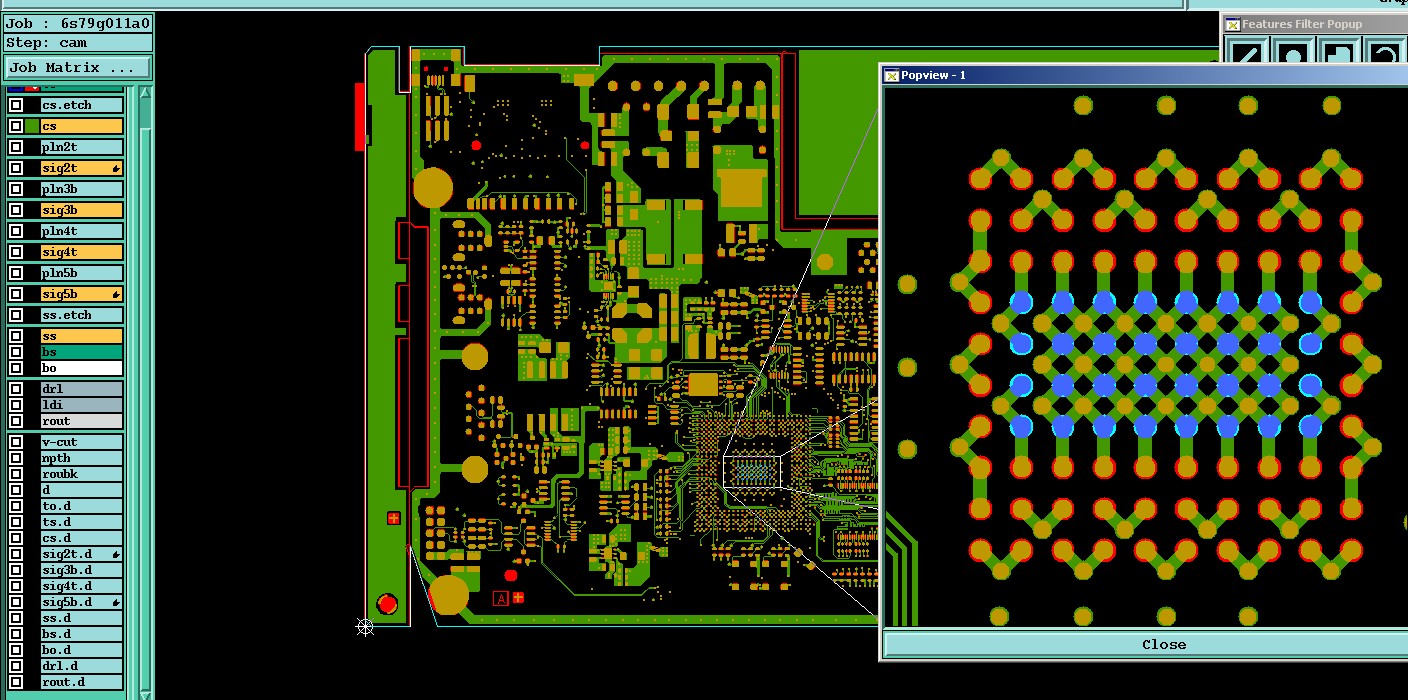
Task: Open the Job Matrix button
Action: 78,68
